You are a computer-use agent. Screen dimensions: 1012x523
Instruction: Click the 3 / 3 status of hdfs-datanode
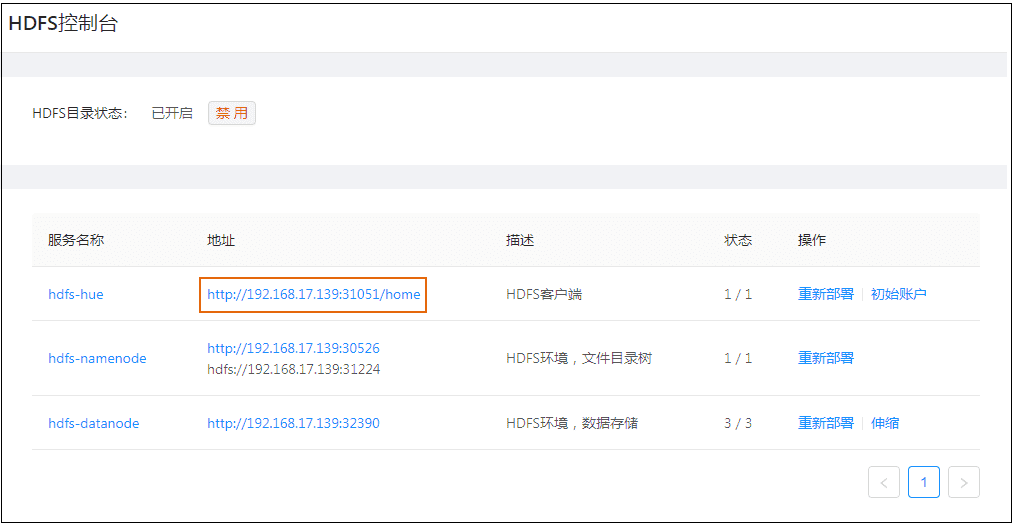(738, 423)
